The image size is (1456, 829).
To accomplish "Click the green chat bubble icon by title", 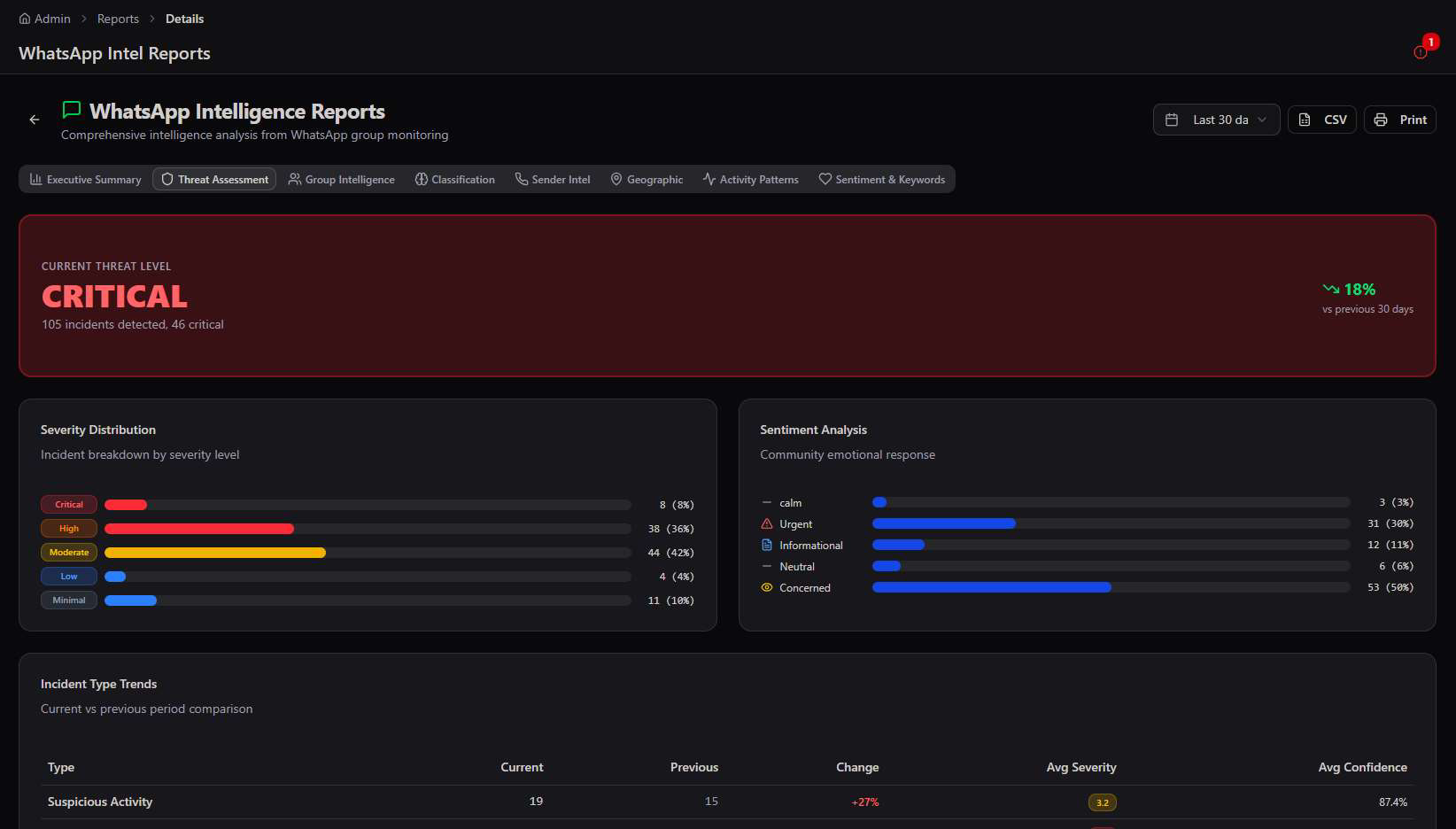I will coord(72,110).
